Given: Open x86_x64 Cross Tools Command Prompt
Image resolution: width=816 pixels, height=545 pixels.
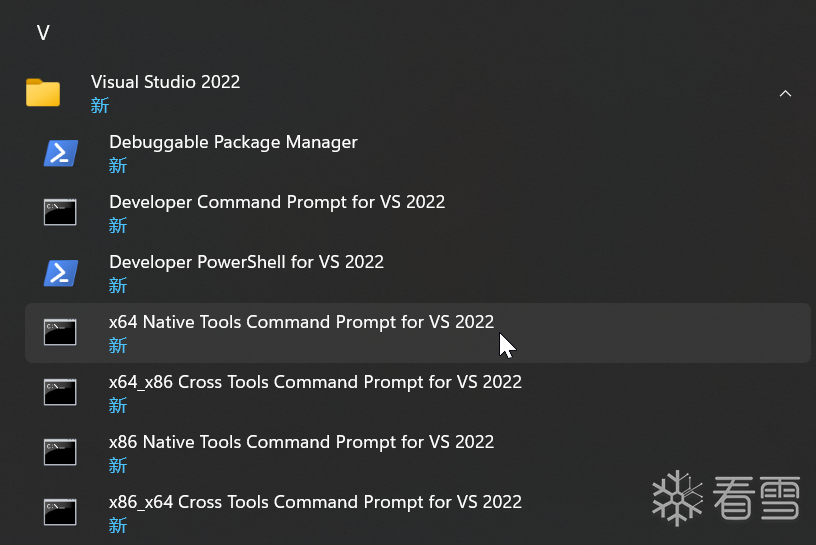Looking at the screenshot, I should pos(315,502).
